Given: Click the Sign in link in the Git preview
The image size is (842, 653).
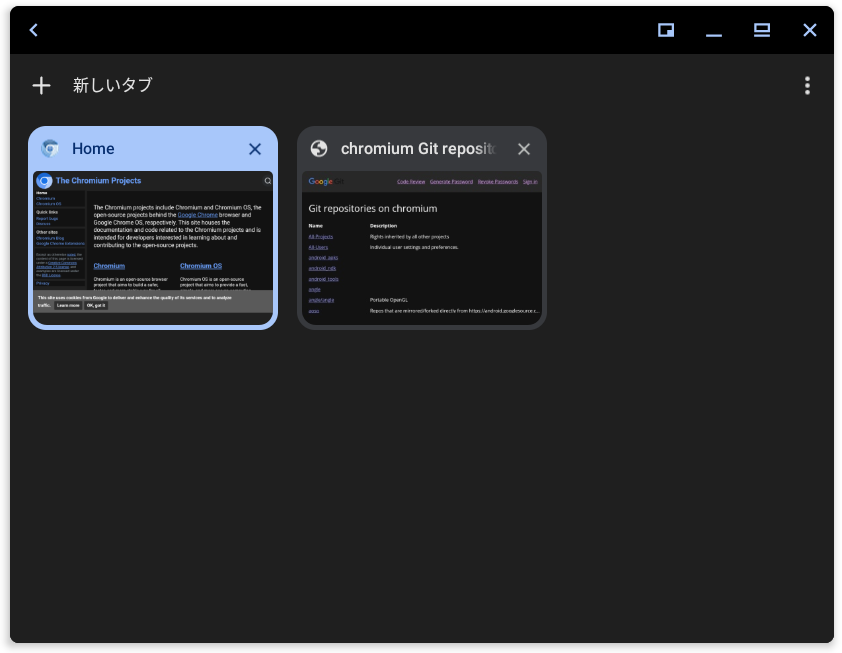Looking at the screenshot, I should (x=530, y=182).
